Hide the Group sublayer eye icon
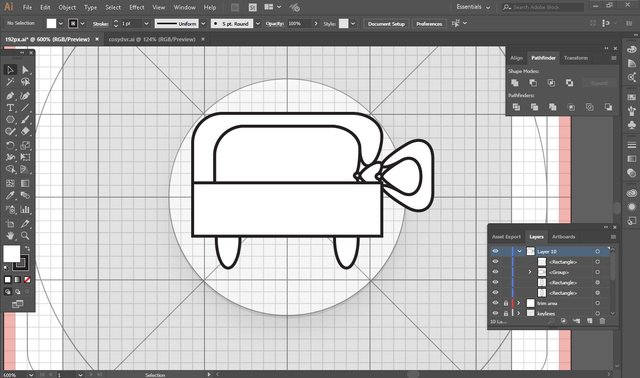The height and width of the screenshot is (378, 640). pos(495,272)
